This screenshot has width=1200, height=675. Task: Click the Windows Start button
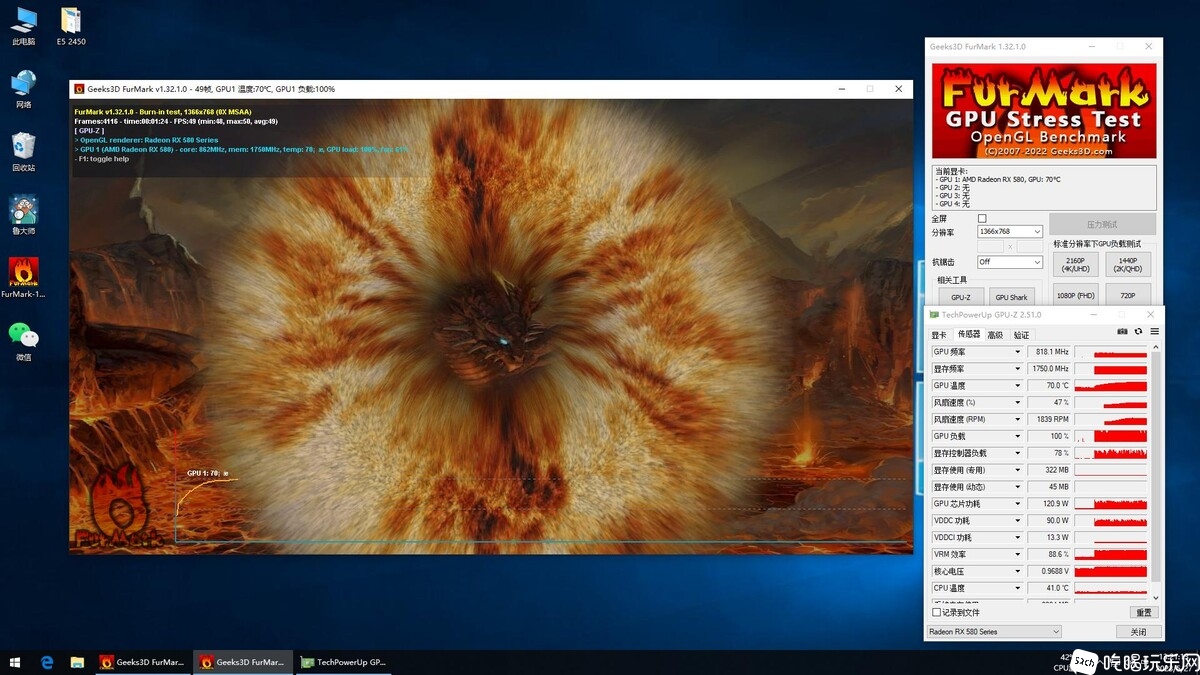(15, 662)
